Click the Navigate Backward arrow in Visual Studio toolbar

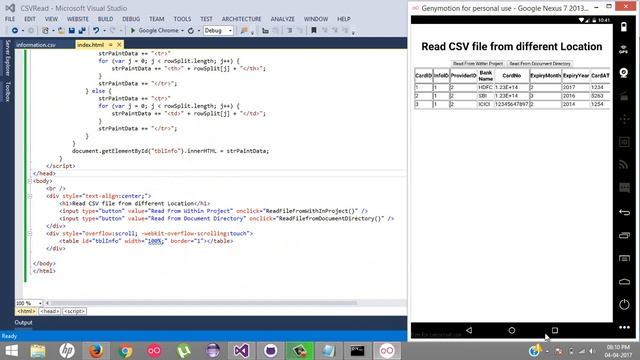pos(15,31)
